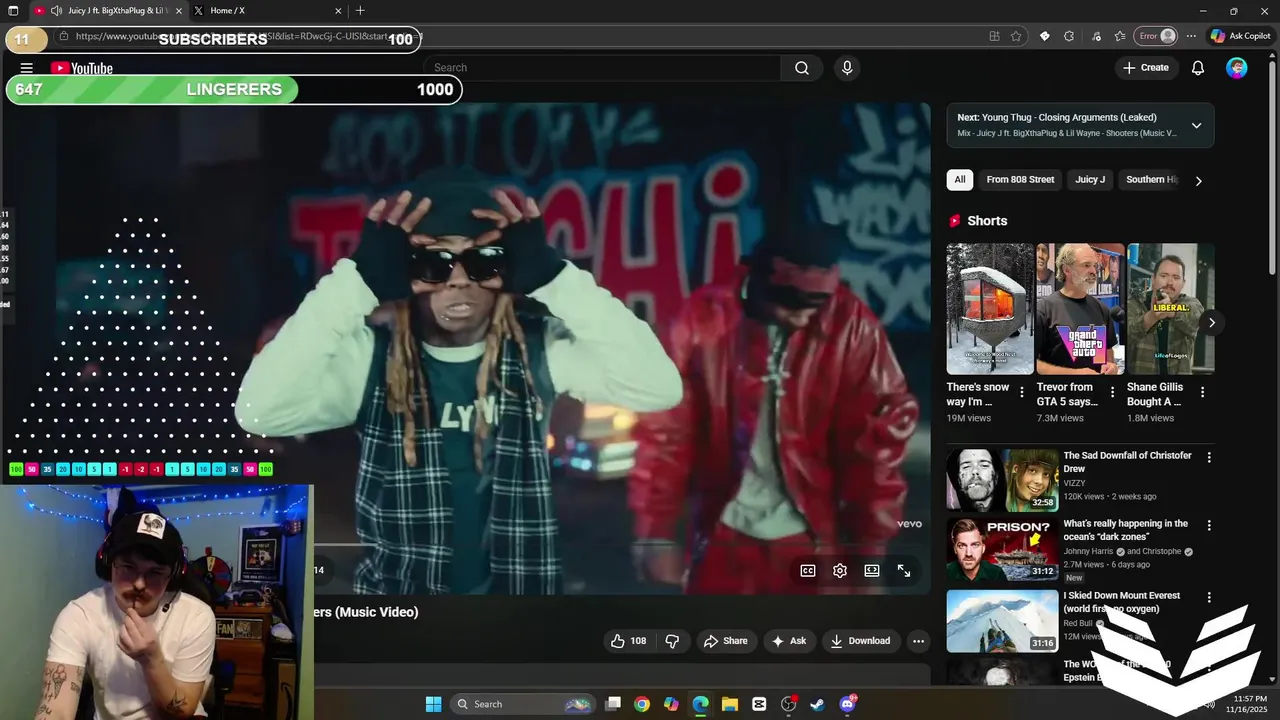Start voice search with the microphone icon
1280x720 pixels.
tap(847, 68)
